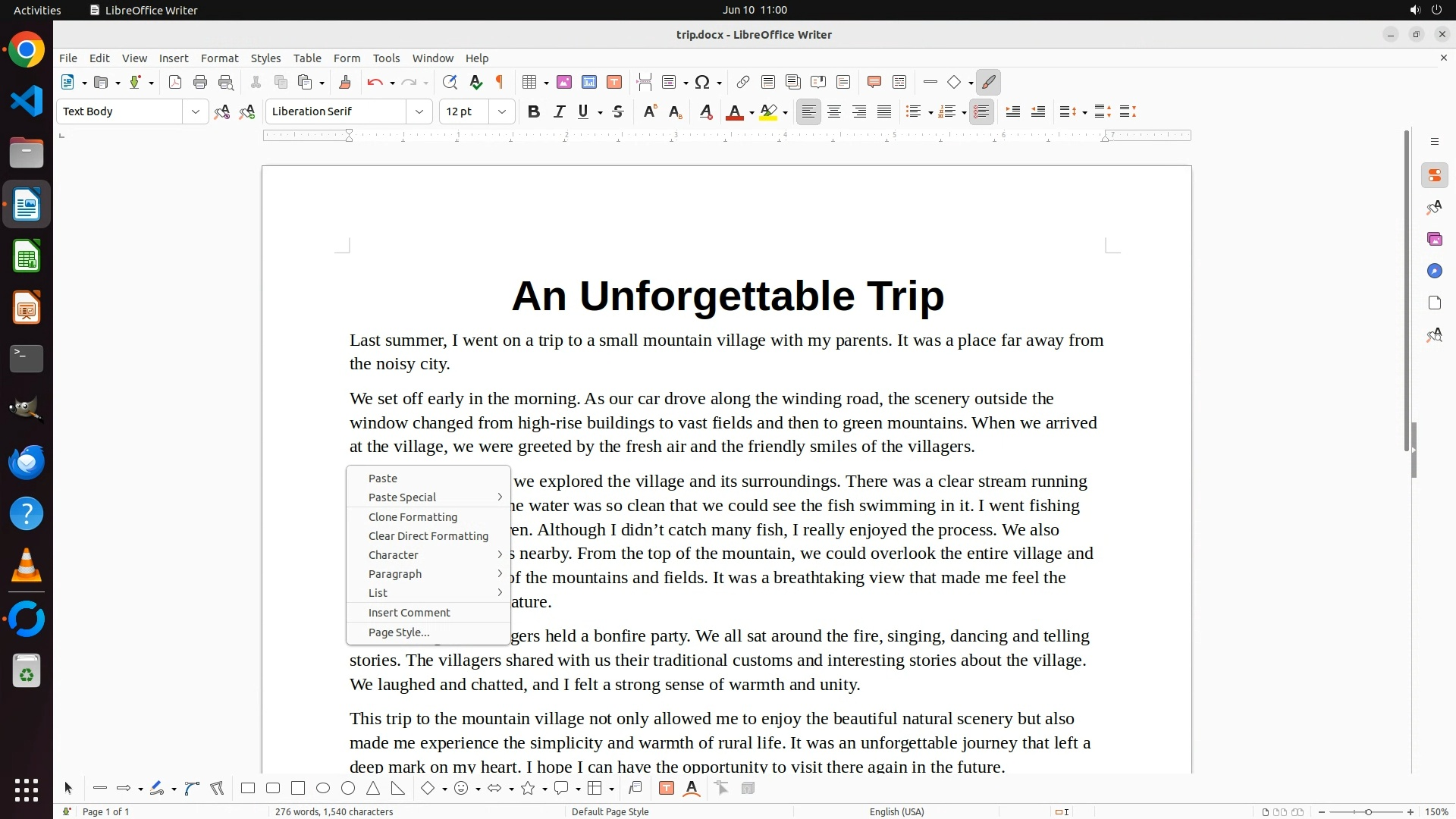Toggle Justified paragraph alignment
This screenshot has width=1456, height=819.
[x=884, y=112]
